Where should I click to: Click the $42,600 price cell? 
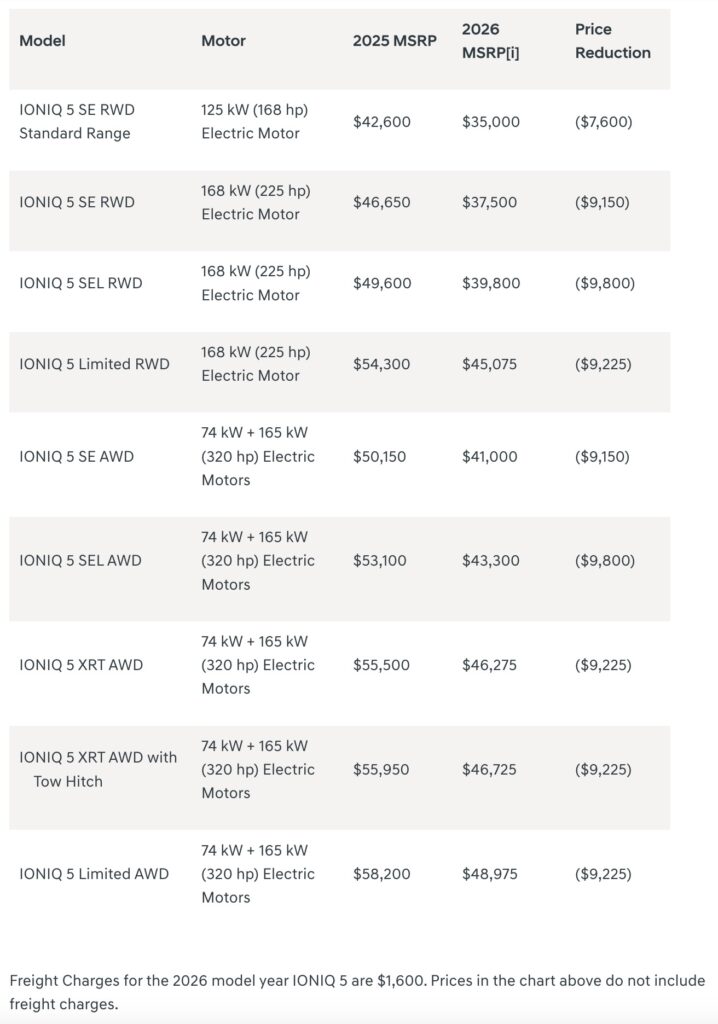tap(381, 122)
